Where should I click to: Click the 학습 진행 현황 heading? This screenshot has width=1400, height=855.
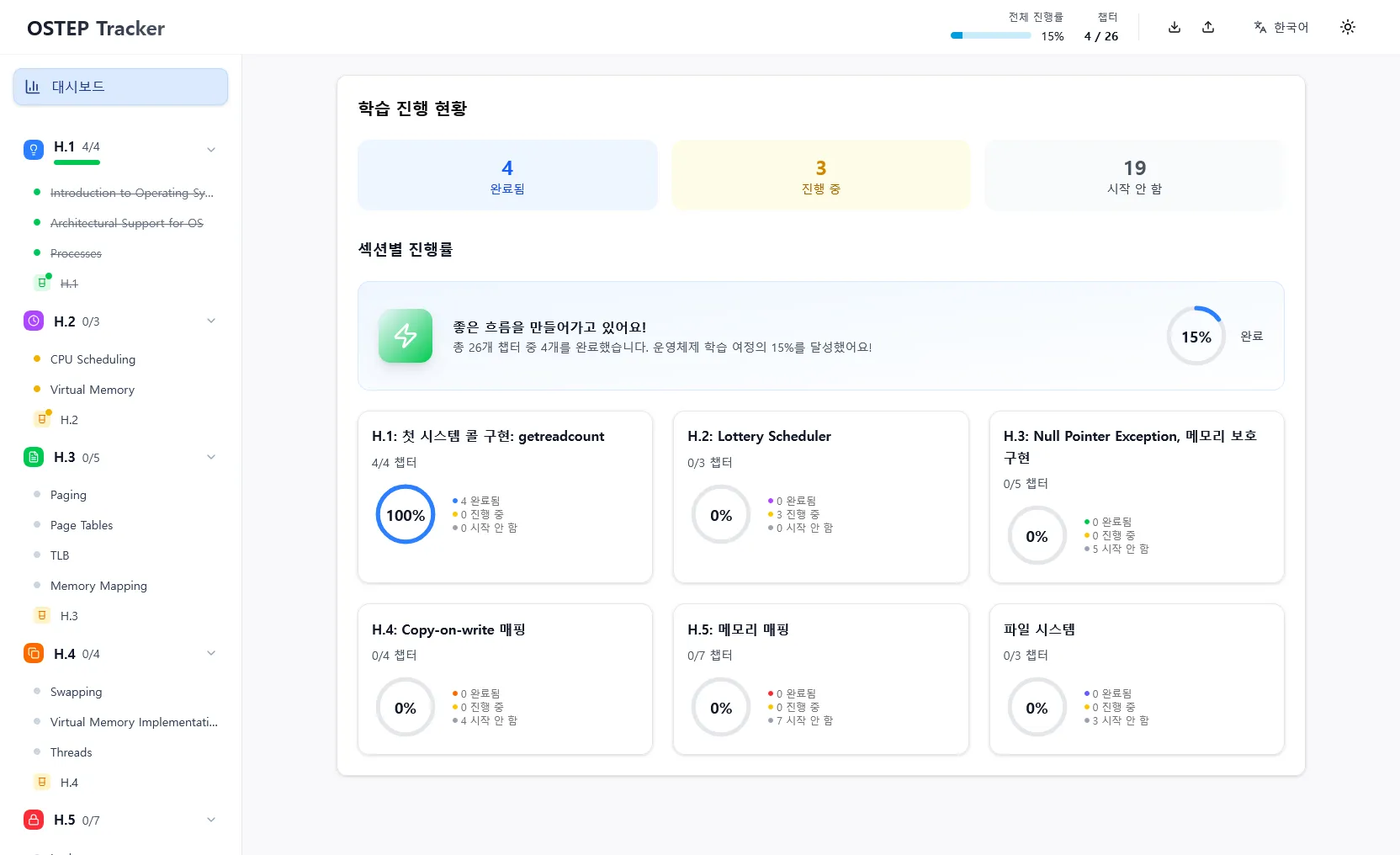pyautogui.click(x=412, y=108)
